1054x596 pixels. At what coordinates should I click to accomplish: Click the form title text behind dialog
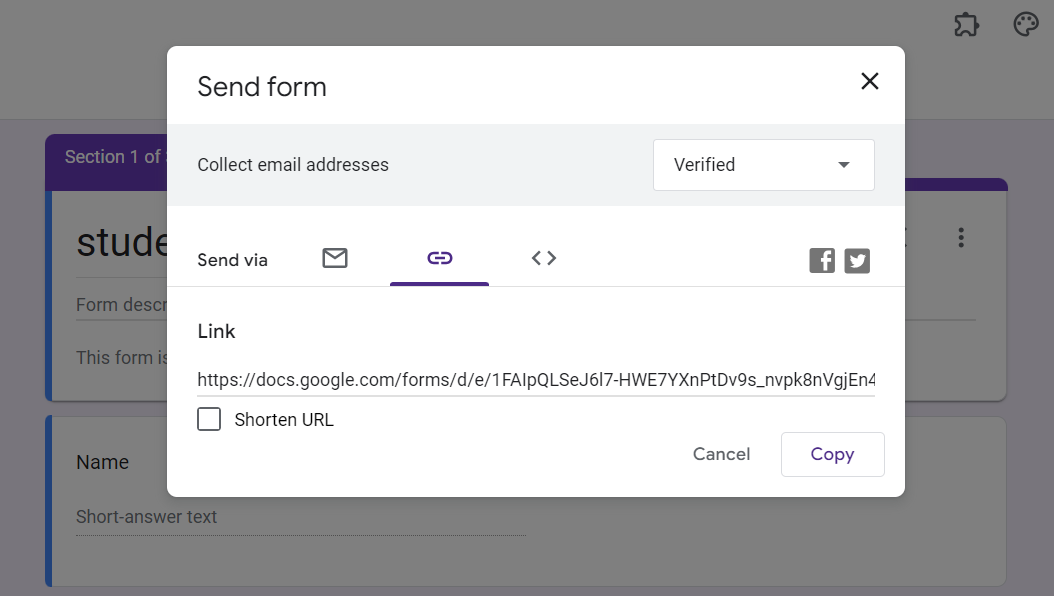pyautogui.click(x=122, y=242)
